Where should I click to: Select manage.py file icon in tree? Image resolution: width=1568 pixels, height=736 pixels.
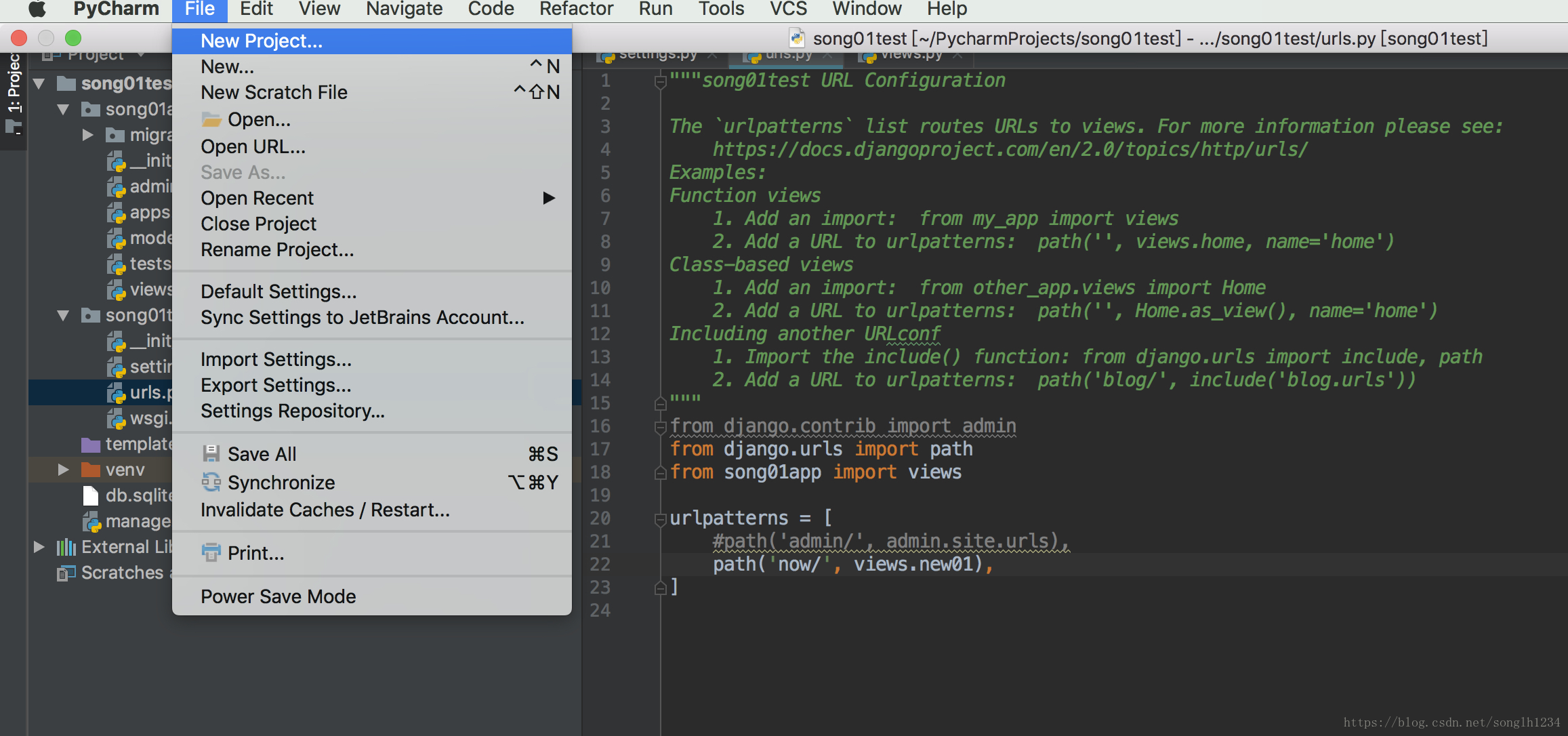point(92,522)
